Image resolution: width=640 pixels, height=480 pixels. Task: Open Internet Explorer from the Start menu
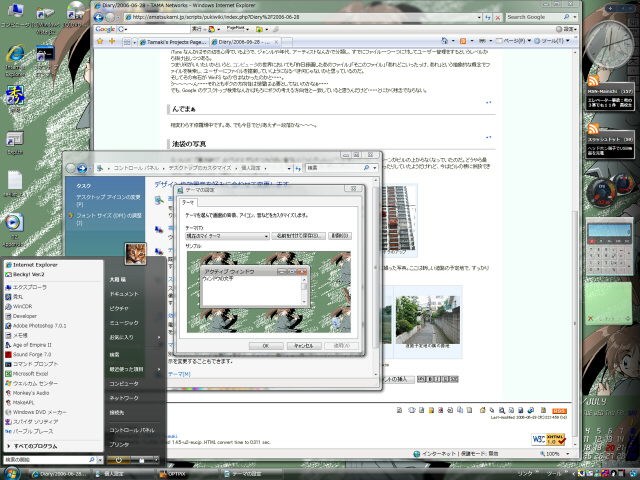tap(36, 264)
